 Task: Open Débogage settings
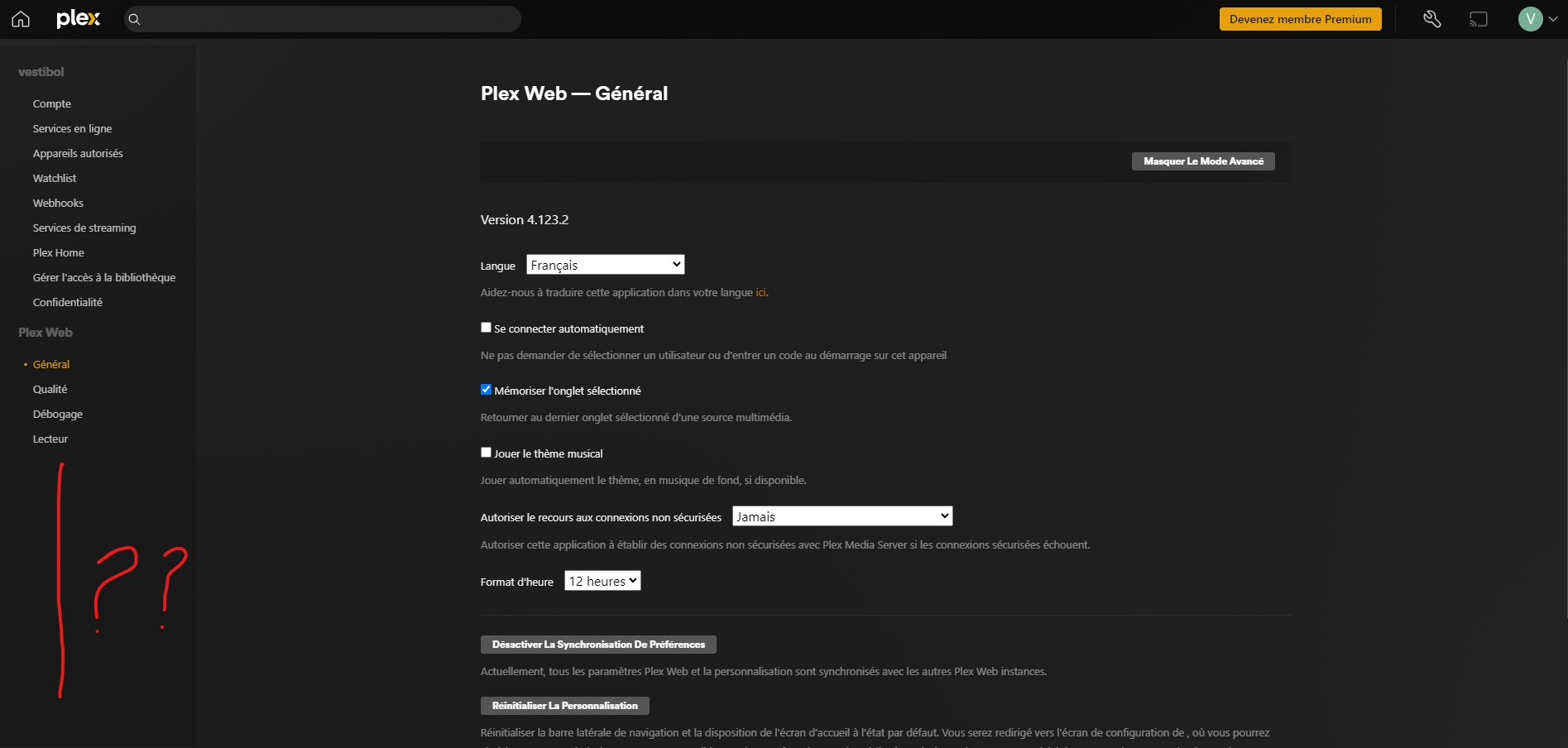[x=58, y=414]
